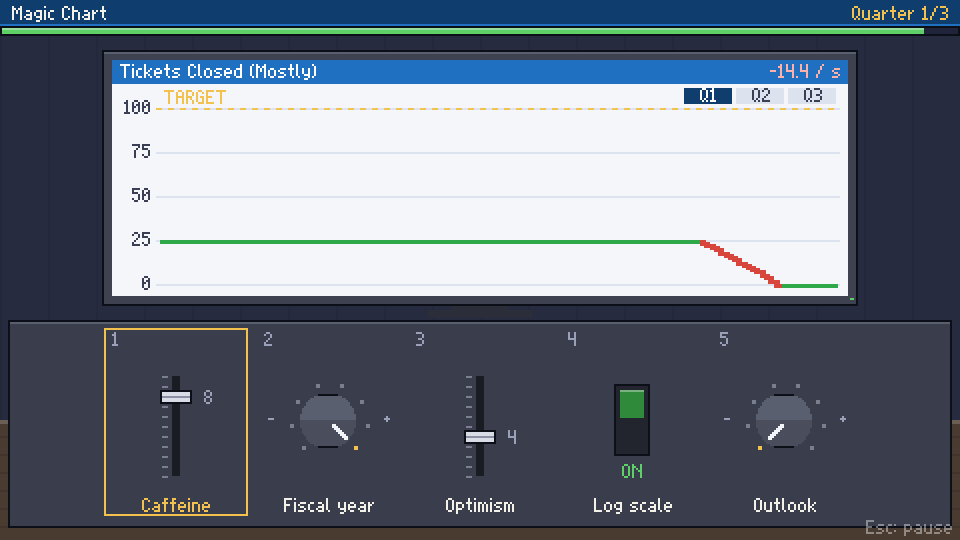The image size is (960, 540).
Task: Click the plus sign beside Fiscal year knob
Action: [x=387, y=419]
